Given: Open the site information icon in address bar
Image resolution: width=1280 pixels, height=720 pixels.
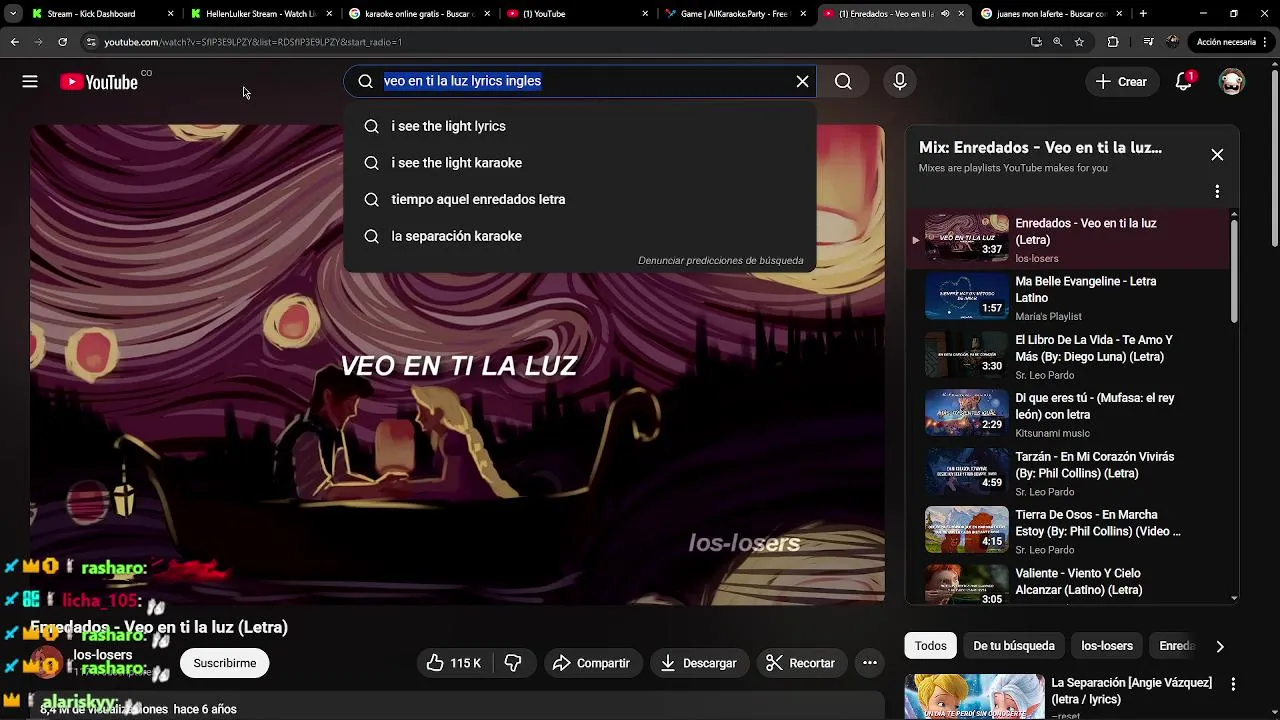Looking at the screenshot, I should 91,42.
